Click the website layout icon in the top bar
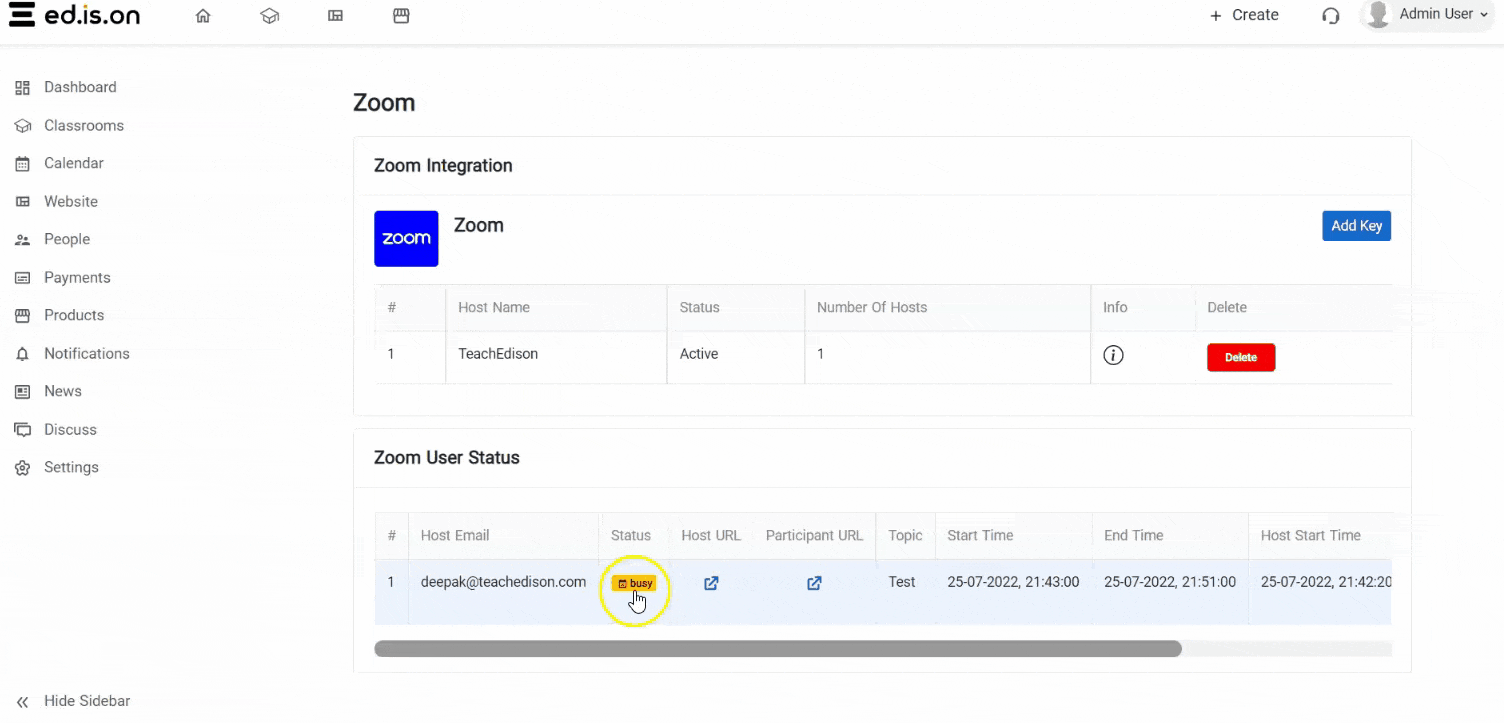The height and width of the screenshot is (723, 1504). 335,16
